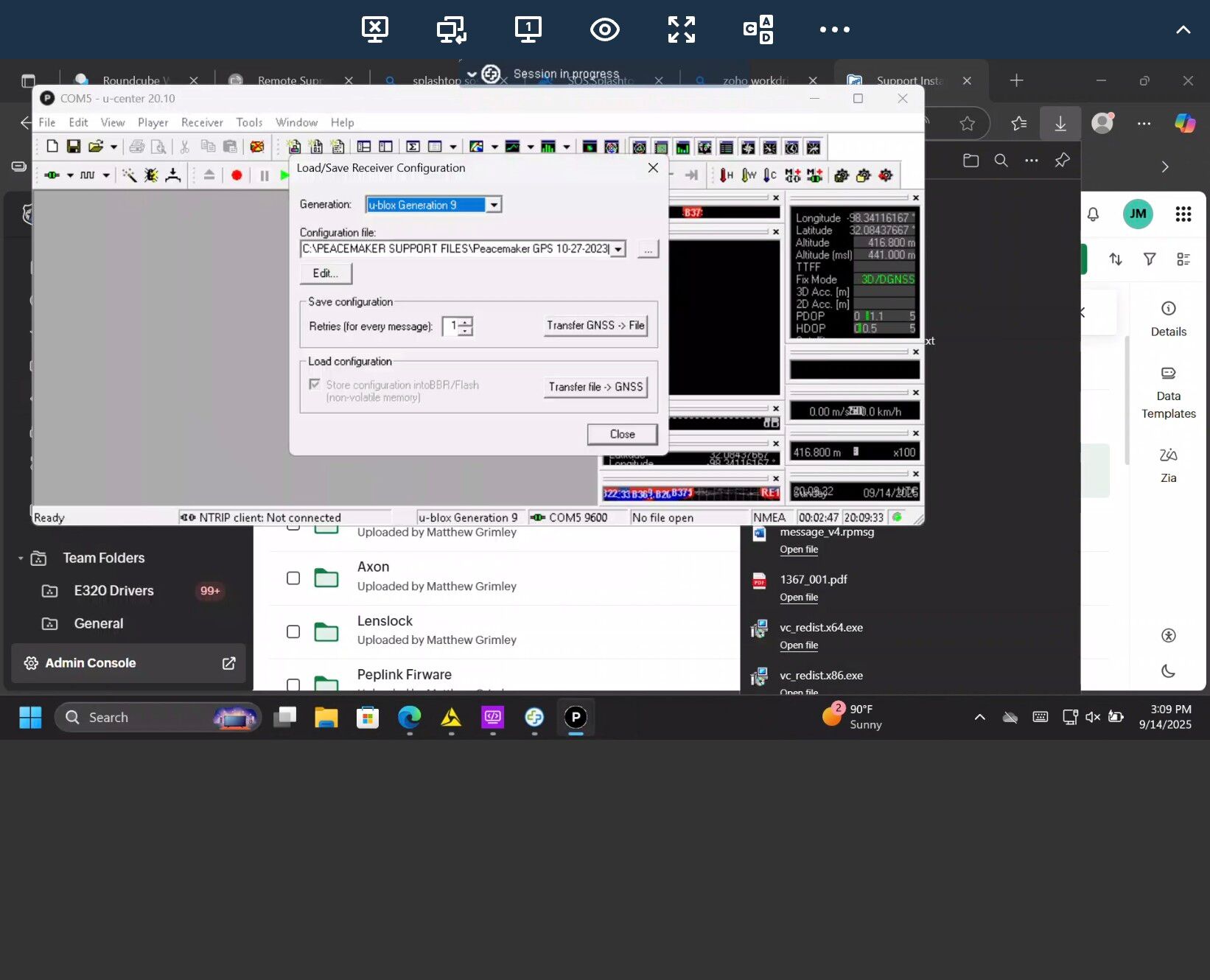Image resolution: width=1210 pixels, height=980 pixels.
Task: Open the Receiver menu
Action: coord(202,122)
